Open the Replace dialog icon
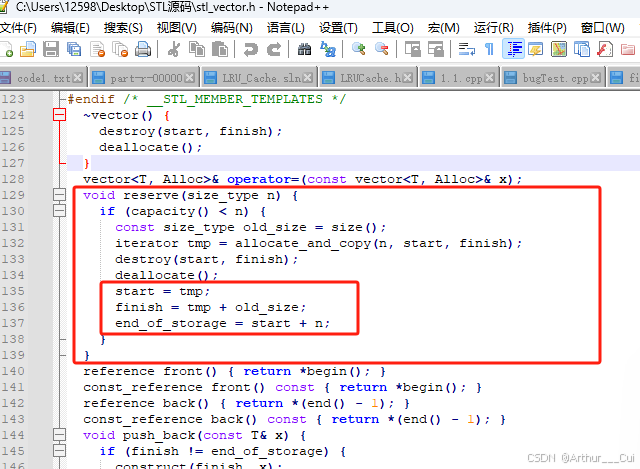The height and width of the screenshot is (469, 640). [x=328, y=49]
